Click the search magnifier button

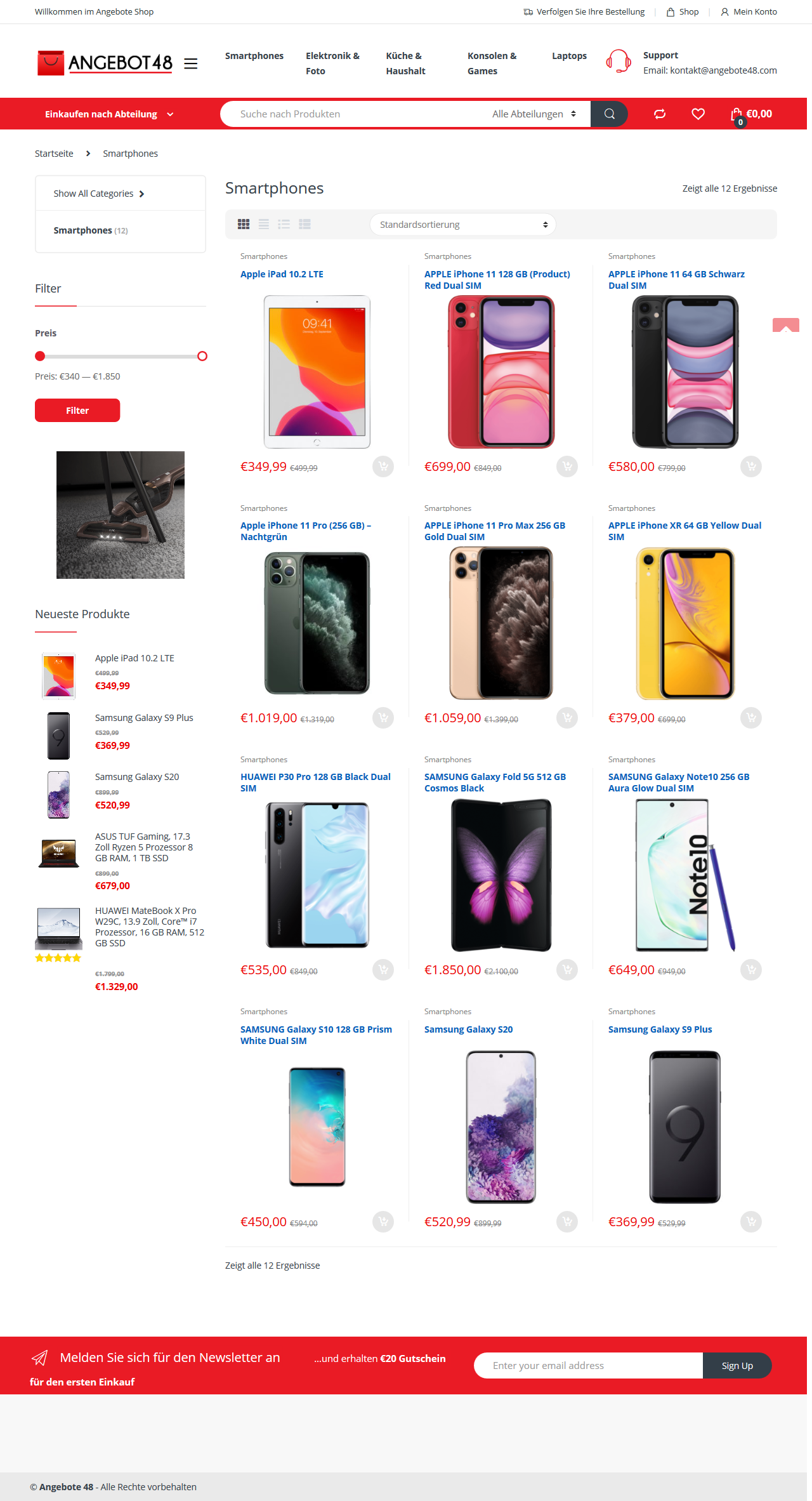[x=609, y=114]
